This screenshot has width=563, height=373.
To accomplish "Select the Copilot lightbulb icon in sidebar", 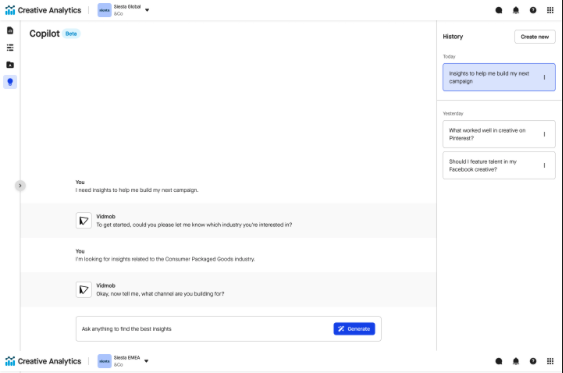I will pyautogui.click(x=10, y=82).
